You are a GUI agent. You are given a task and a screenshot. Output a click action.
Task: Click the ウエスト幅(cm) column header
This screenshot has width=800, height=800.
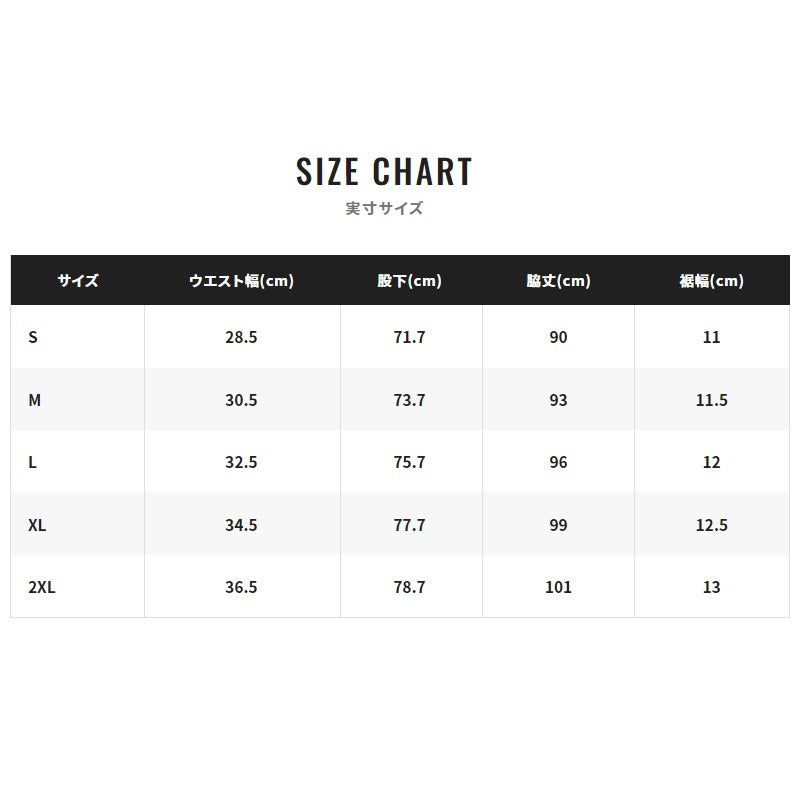pos(241,281)
